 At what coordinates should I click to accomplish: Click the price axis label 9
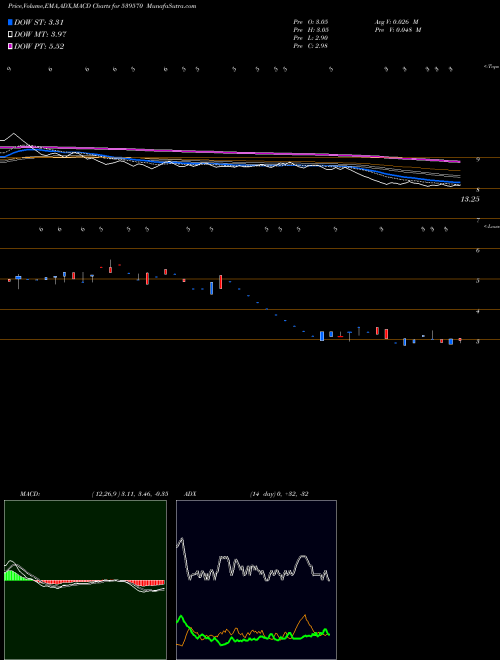(x=478, y=160)
